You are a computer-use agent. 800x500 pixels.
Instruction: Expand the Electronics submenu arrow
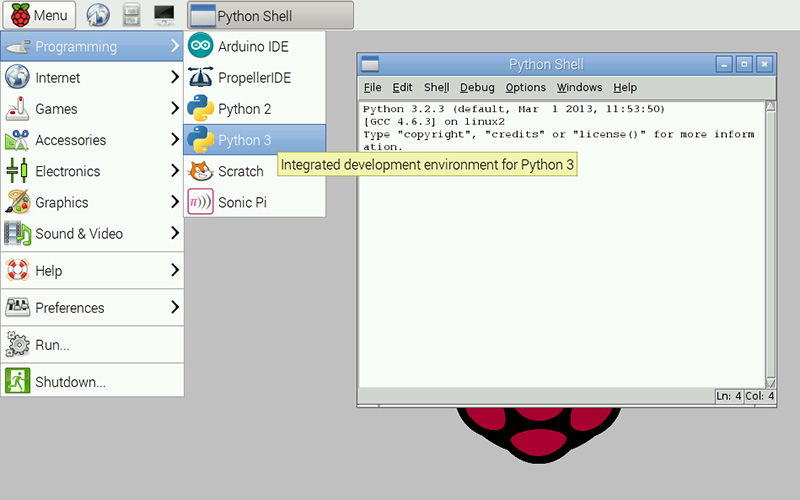point(175,170)
